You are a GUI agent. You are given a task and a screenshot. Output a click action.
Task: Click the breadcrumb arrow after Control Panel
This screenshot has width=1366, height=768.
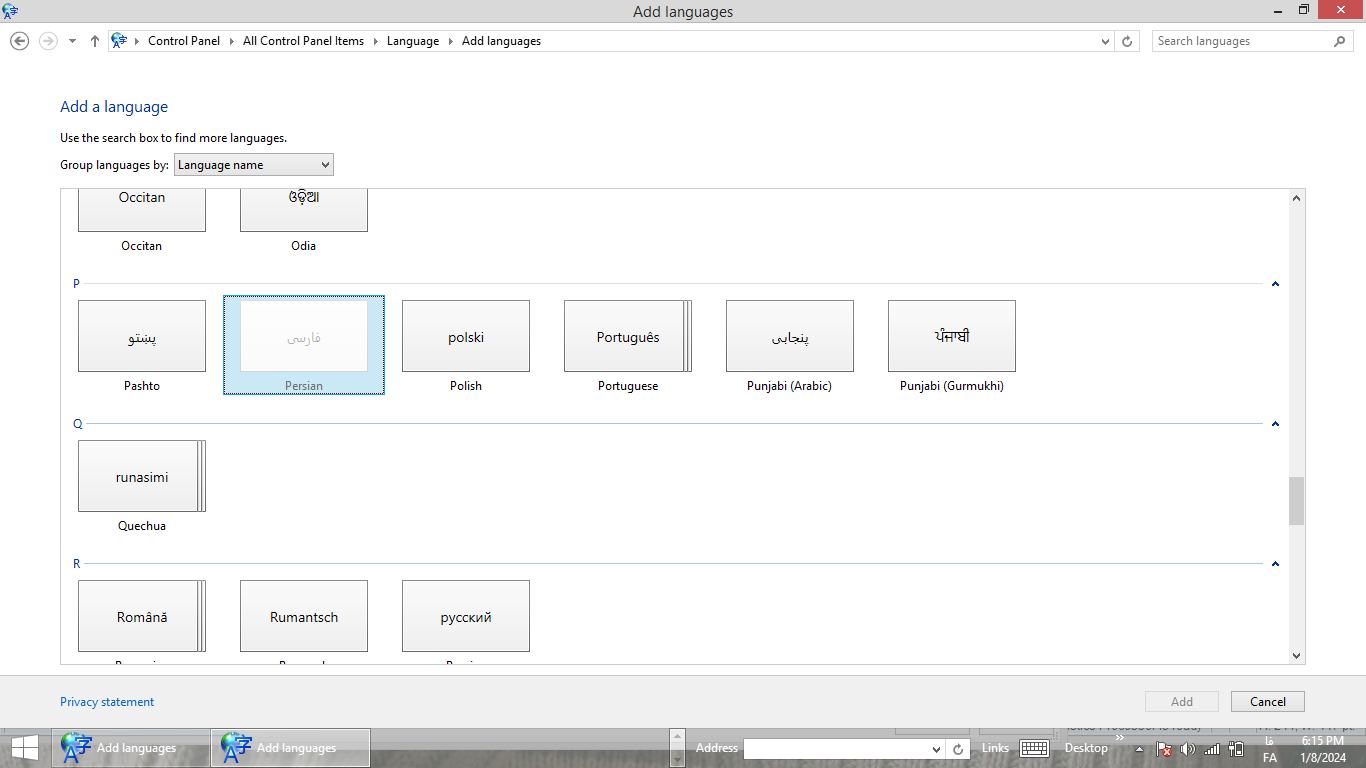point(232,41)
